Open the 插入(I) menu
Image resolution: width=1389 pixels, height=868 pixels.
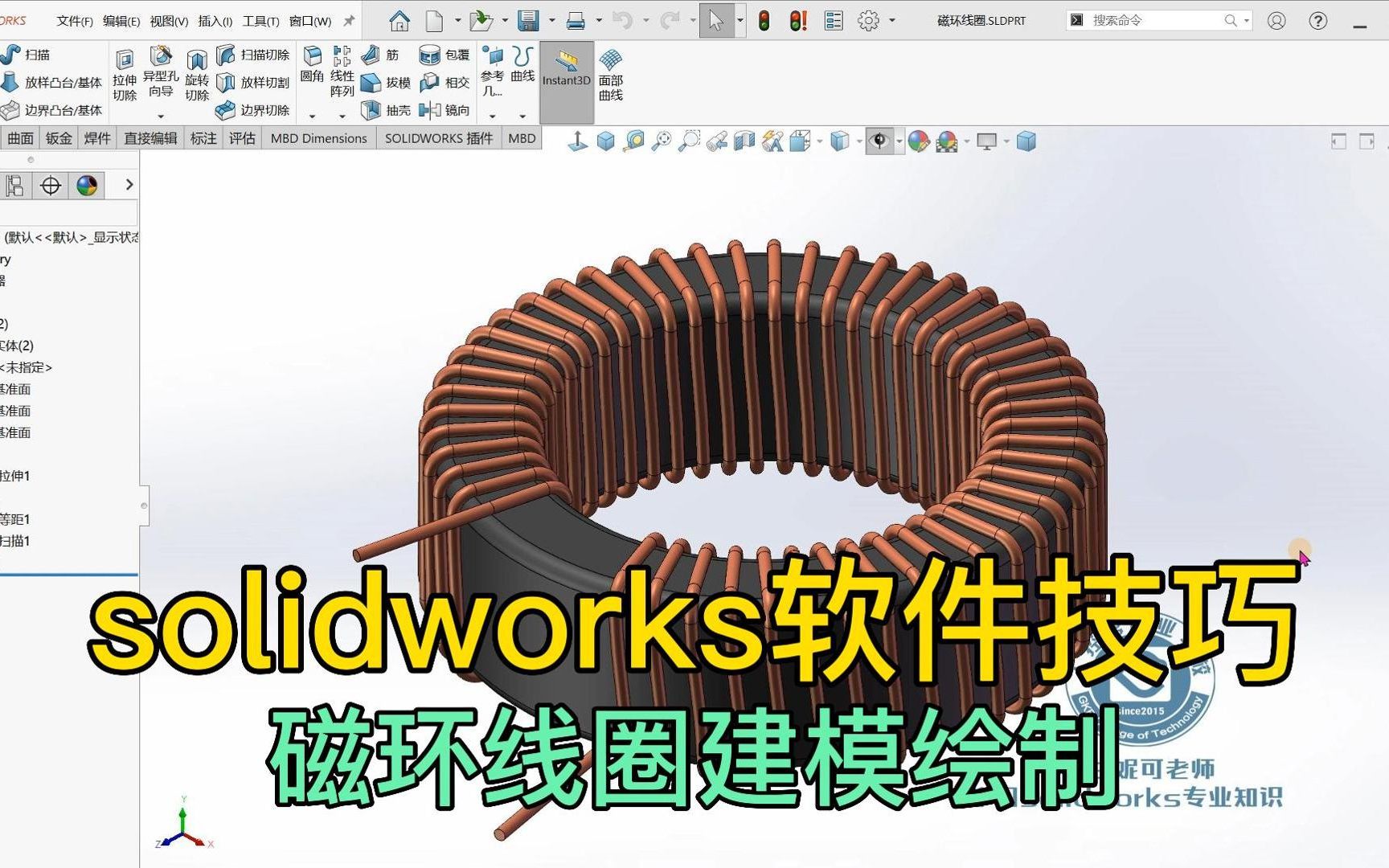point(215,21)
